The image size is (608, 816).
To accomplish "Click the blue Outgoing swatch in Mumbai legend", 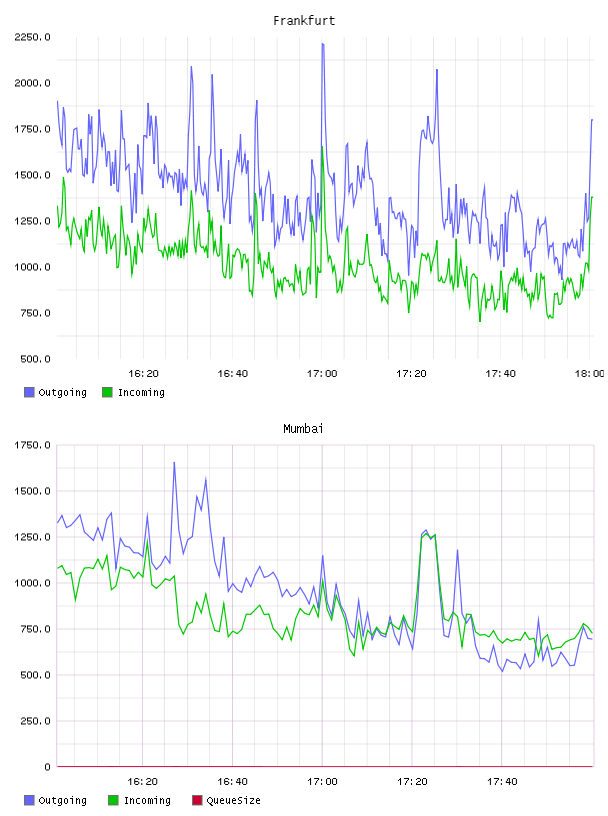I will pyautogui.click(x=29, y=800).
